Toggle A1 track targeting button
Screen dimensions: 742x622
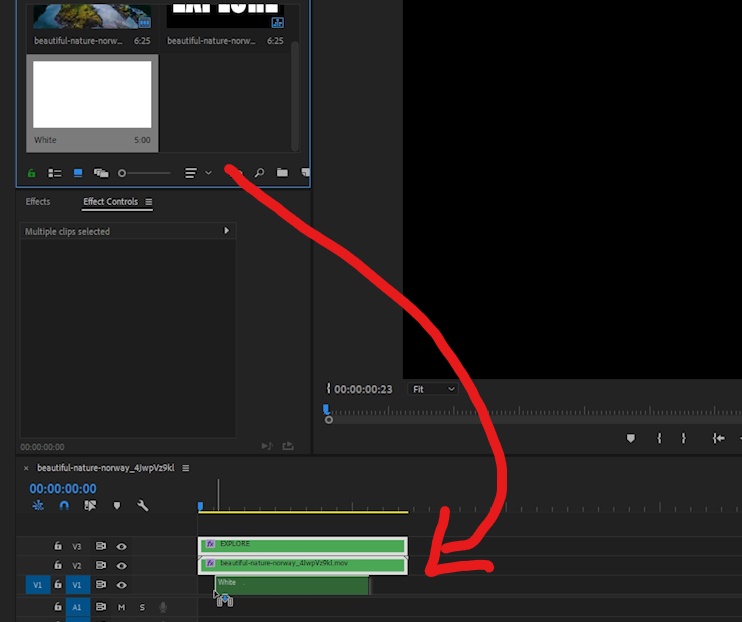78,607
